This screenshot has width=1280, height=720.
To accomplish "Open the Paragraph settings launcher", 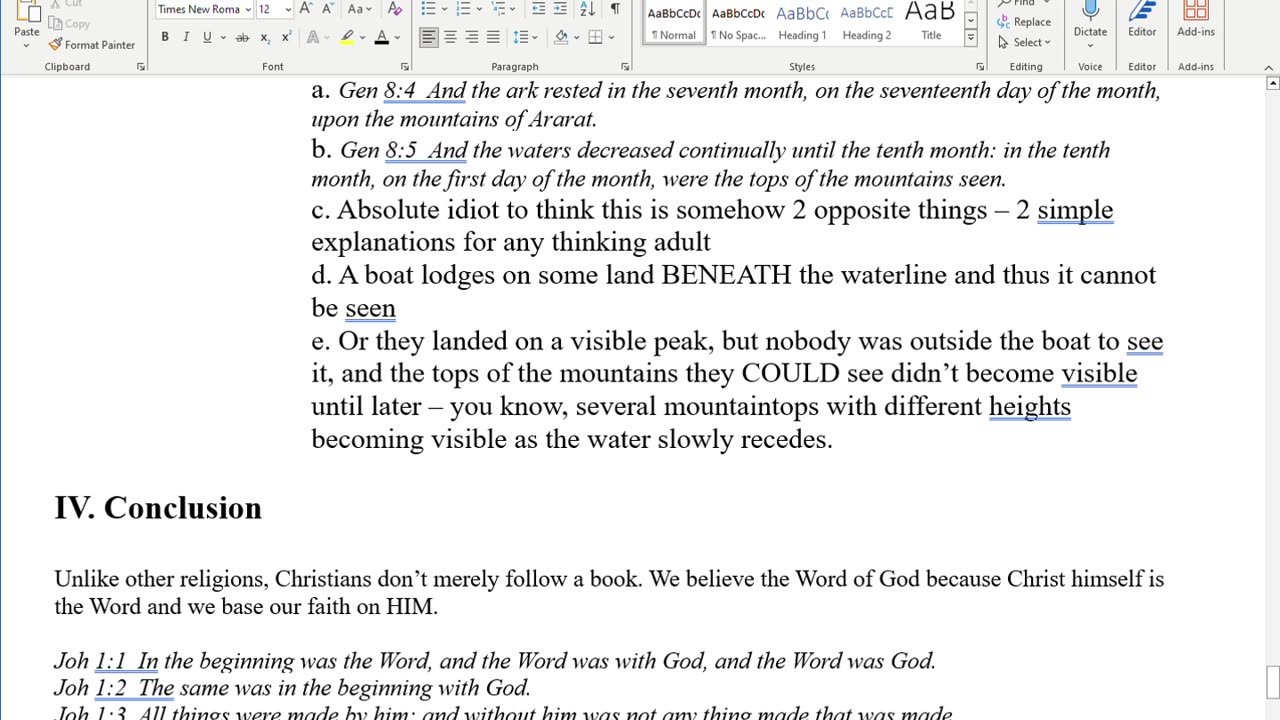I will tap(625, 67).
